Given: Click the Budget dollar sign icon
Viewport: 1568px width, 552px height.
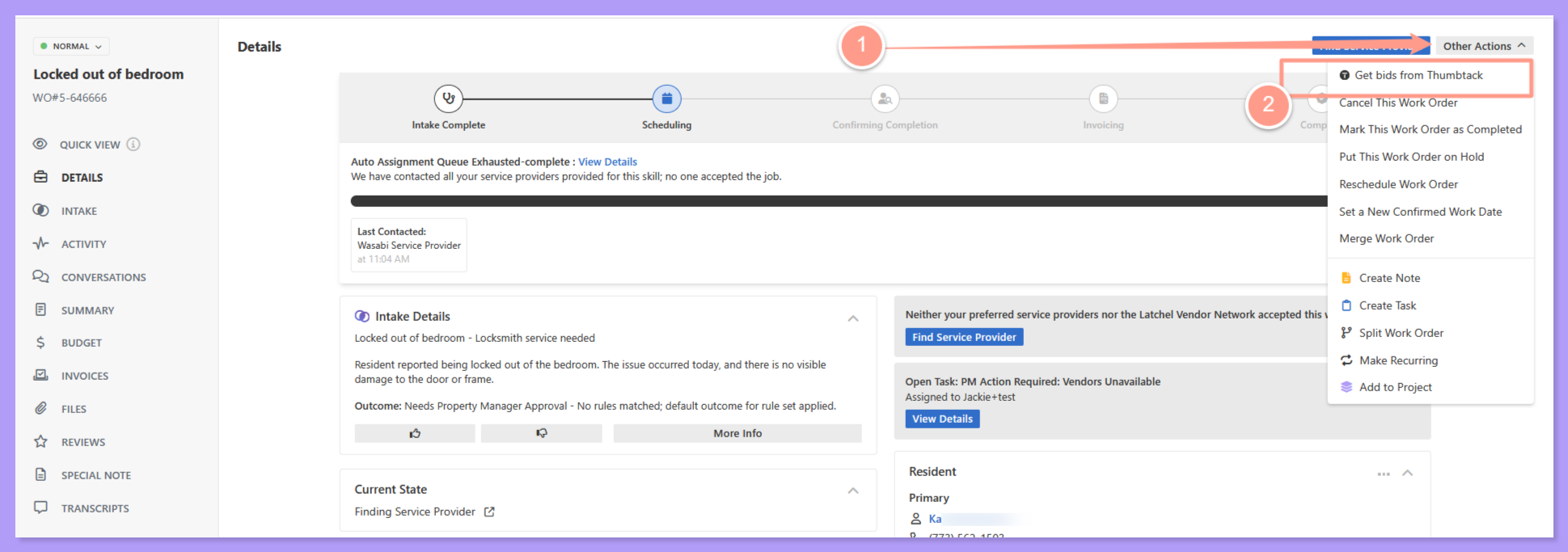Looking at the screenshot, I should click(x=40, y=343).
